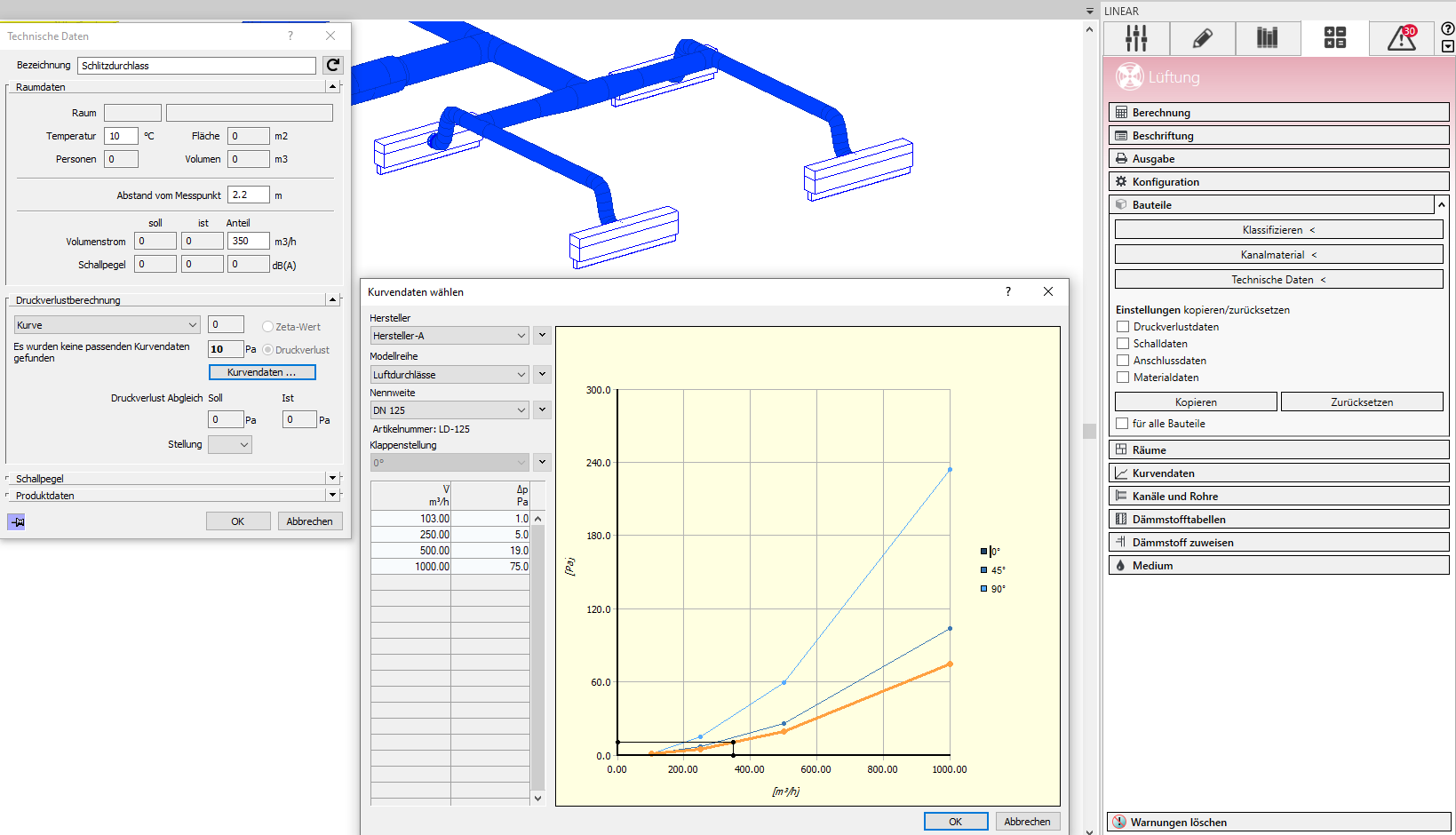Open the library books tab

(x=1268, y=38)
